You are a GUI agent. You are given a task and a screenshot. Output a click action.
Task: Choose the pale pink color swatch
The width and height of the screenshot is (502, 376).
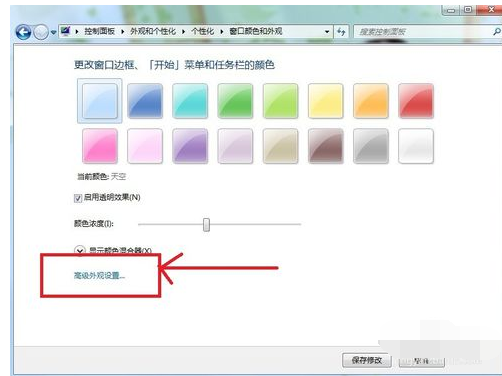(x=145, y=146)
